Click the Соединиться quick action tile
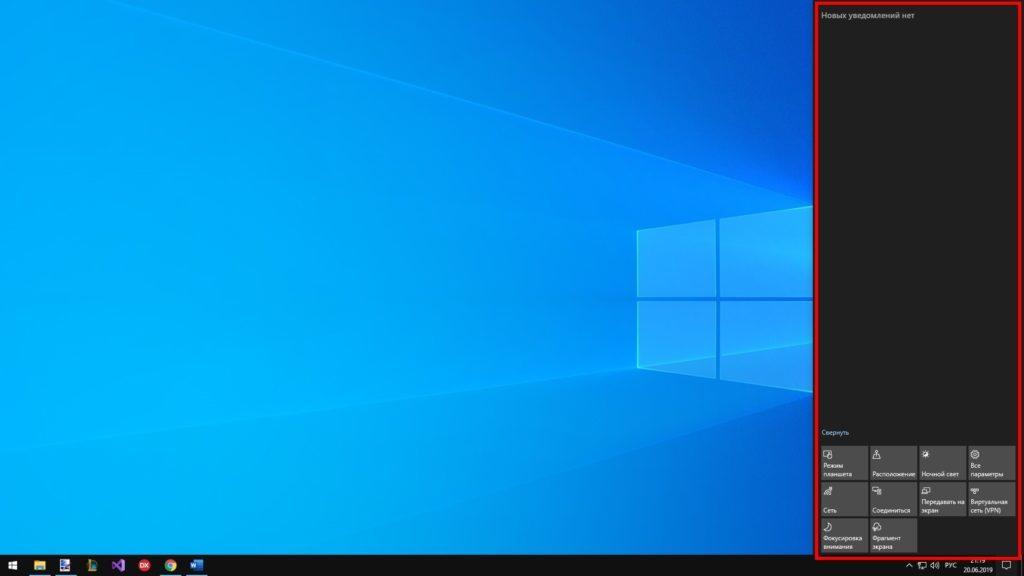The image size is (1024, 576). click(x=892, y=498)
